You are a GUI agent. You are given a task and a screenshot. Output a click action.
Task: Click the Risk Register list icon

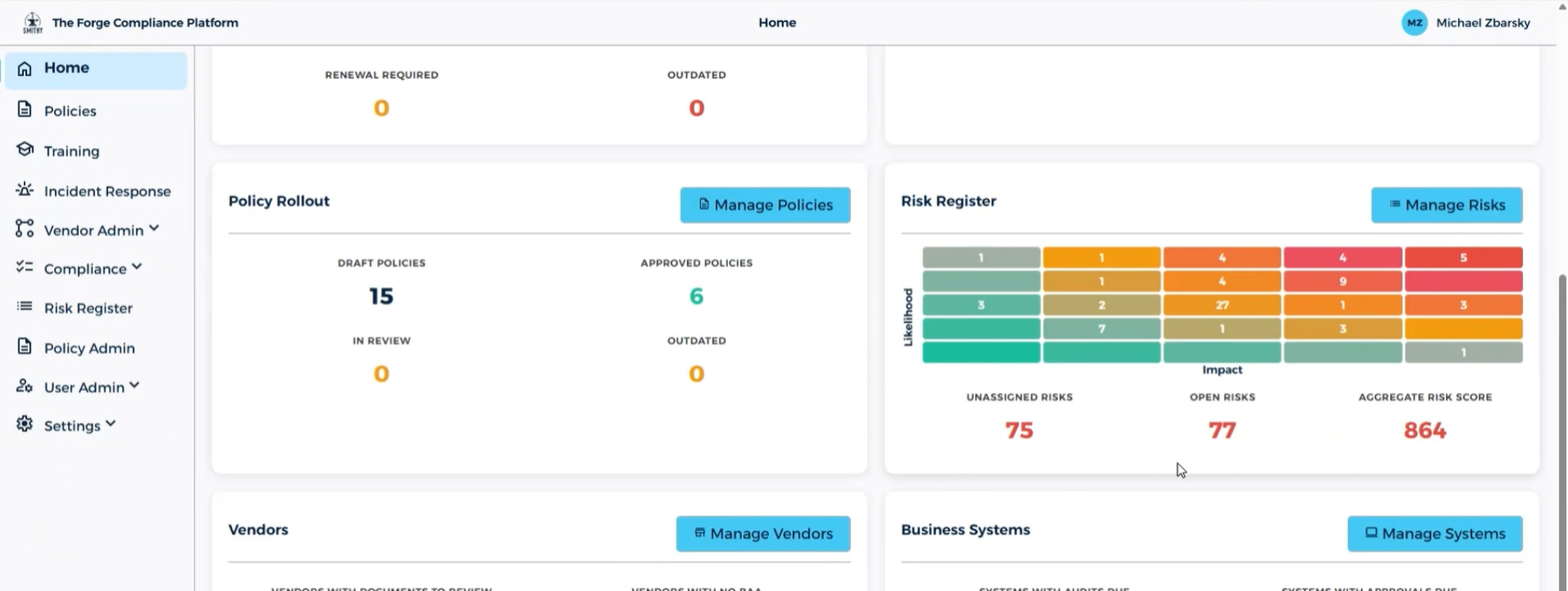coord(25,307)
